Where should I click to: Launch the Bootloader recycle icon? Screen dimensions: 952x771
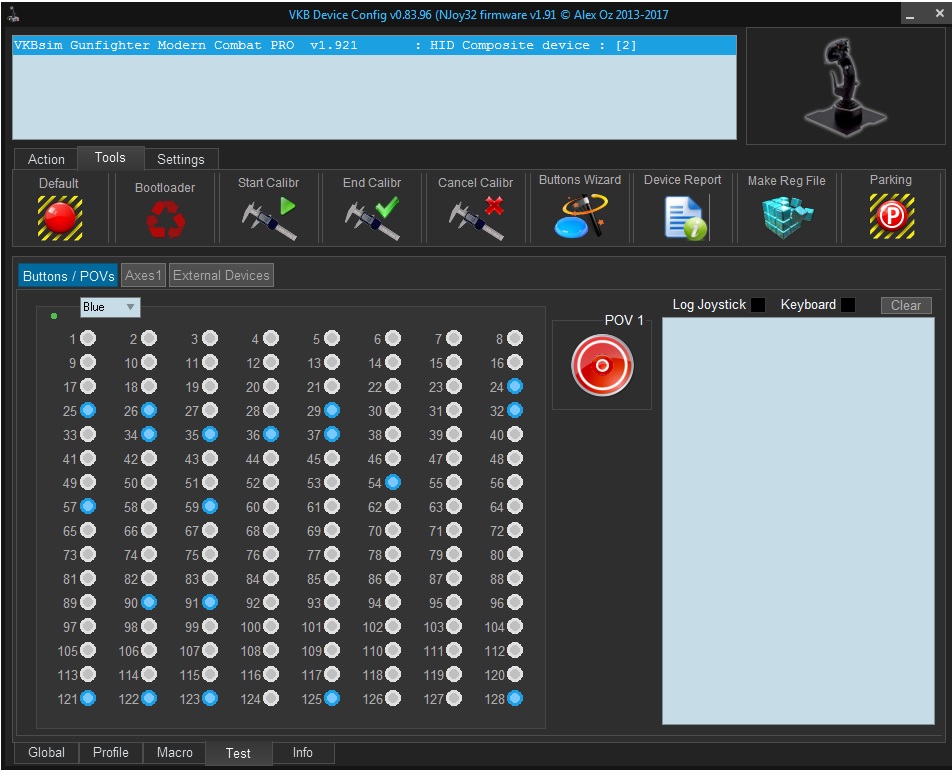(x=165, y=219)
